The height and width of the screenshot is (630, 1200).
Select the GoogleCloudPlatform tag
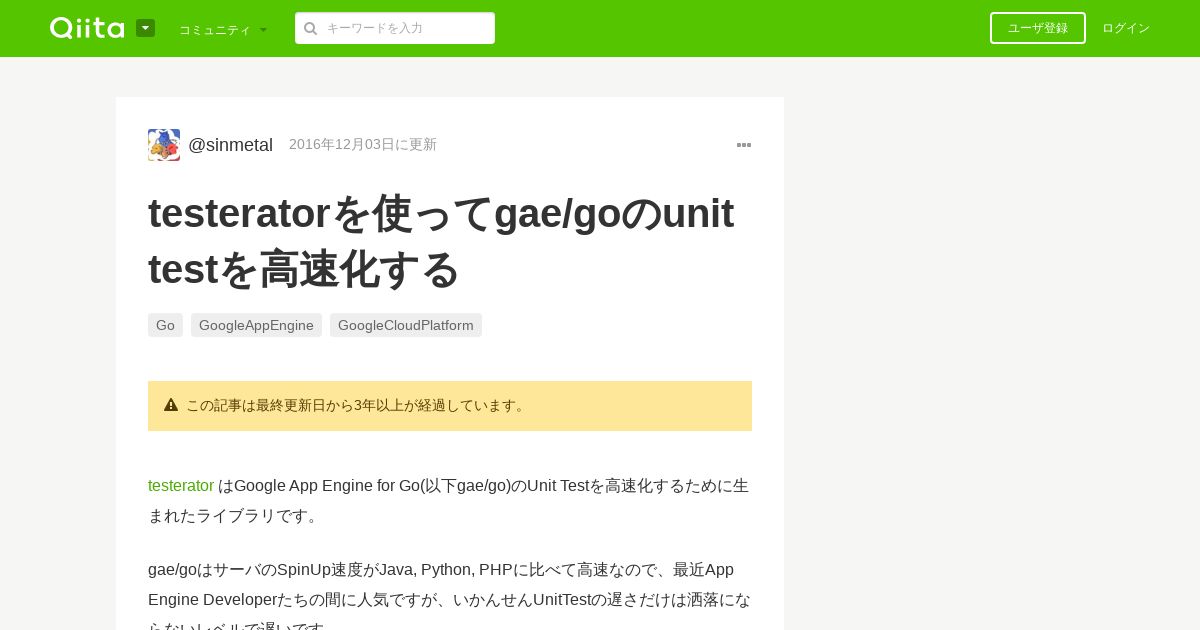(x=406, y=325)
